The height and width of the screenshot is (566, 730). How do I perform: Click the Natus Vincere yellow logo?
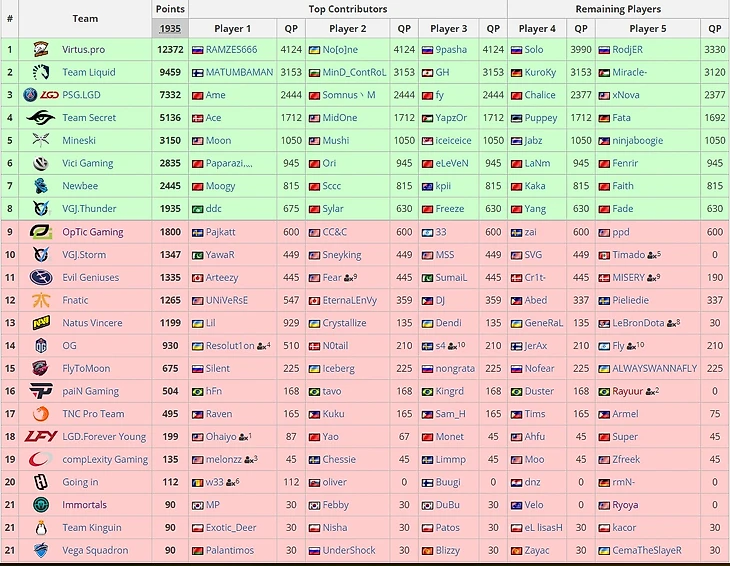coord(41,323)
